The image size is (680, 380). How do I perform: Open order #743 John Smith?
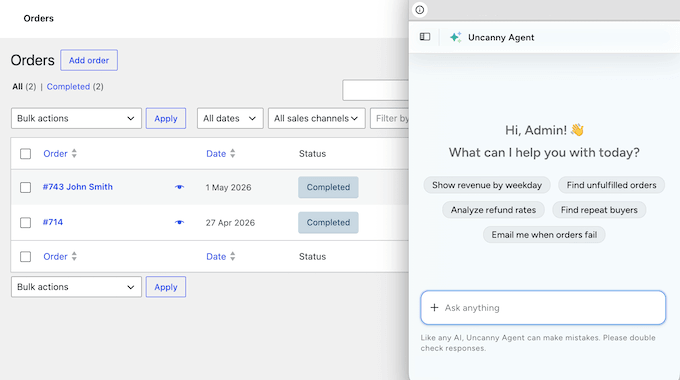78,187
